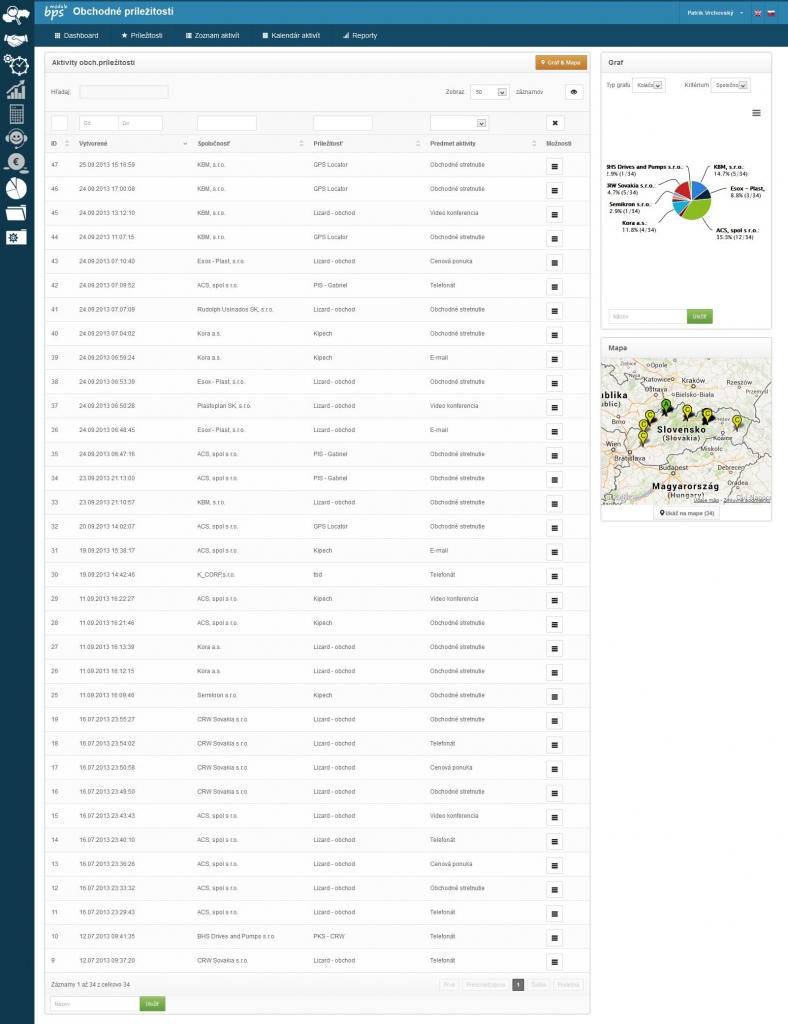Click the green ACS slice in pie chart
The image size is (788, 1024).
pyautogui.click(x=697, y=209)
